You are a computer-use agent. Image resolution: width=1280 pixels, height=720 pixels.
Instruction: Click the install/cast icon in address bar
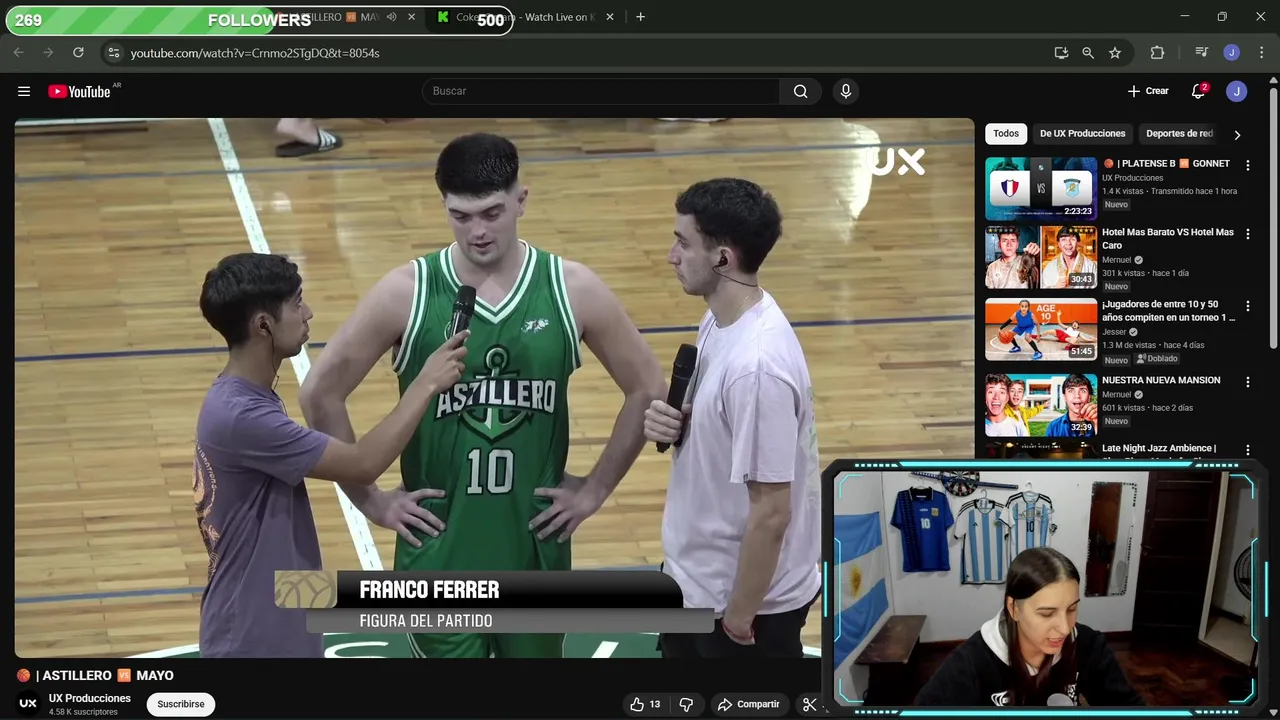point(1061,53)
